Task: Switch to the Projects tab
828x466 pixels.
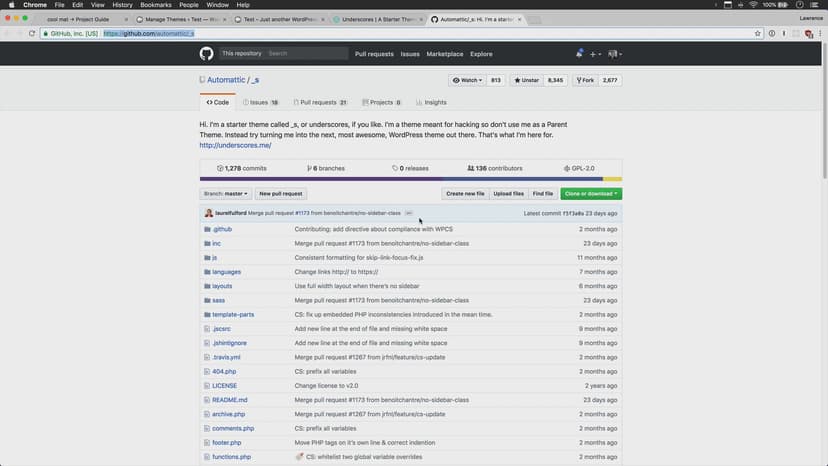Action: pyautogui.click(x=382, y=102)
